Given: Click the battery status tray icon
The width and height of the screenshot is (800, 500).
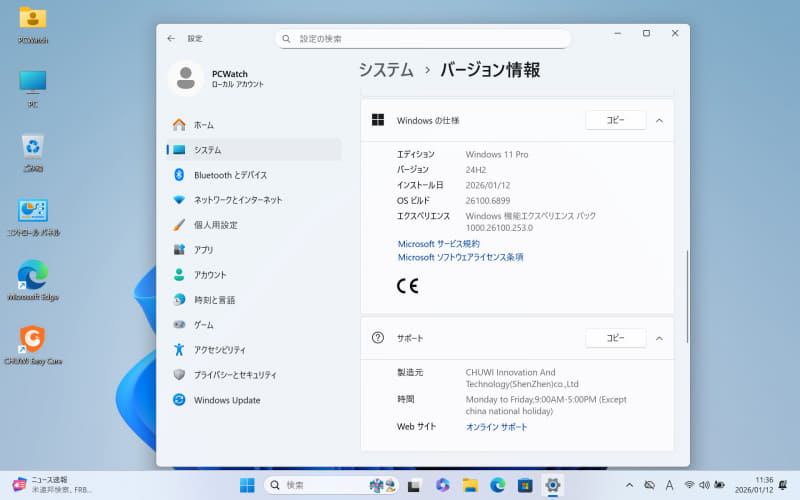Looking at the screenshot, I should tap(719, 485).
